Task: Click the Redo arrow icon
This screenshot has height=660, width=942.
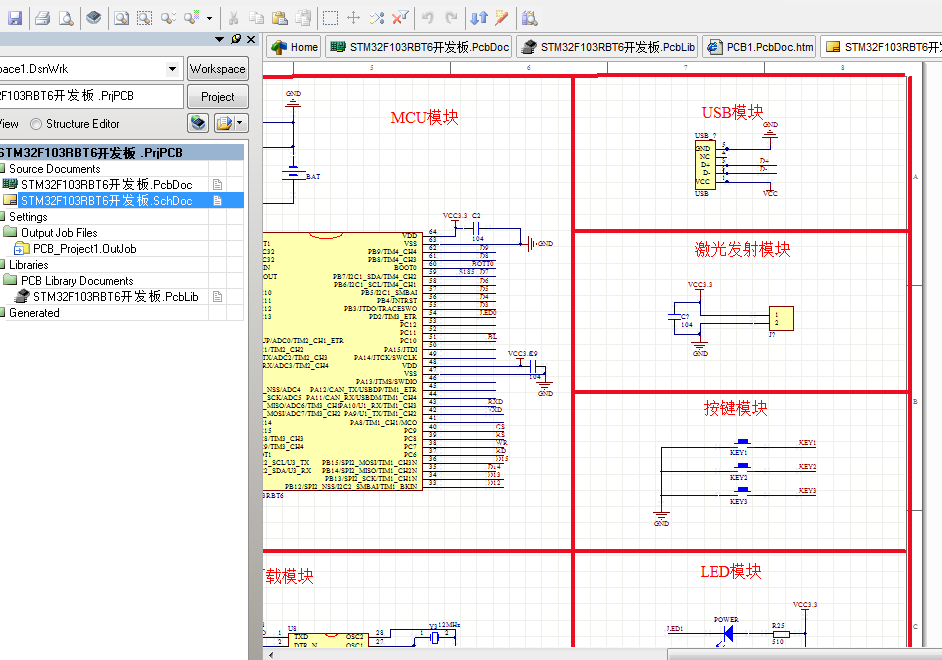Action: coord(451,18)
